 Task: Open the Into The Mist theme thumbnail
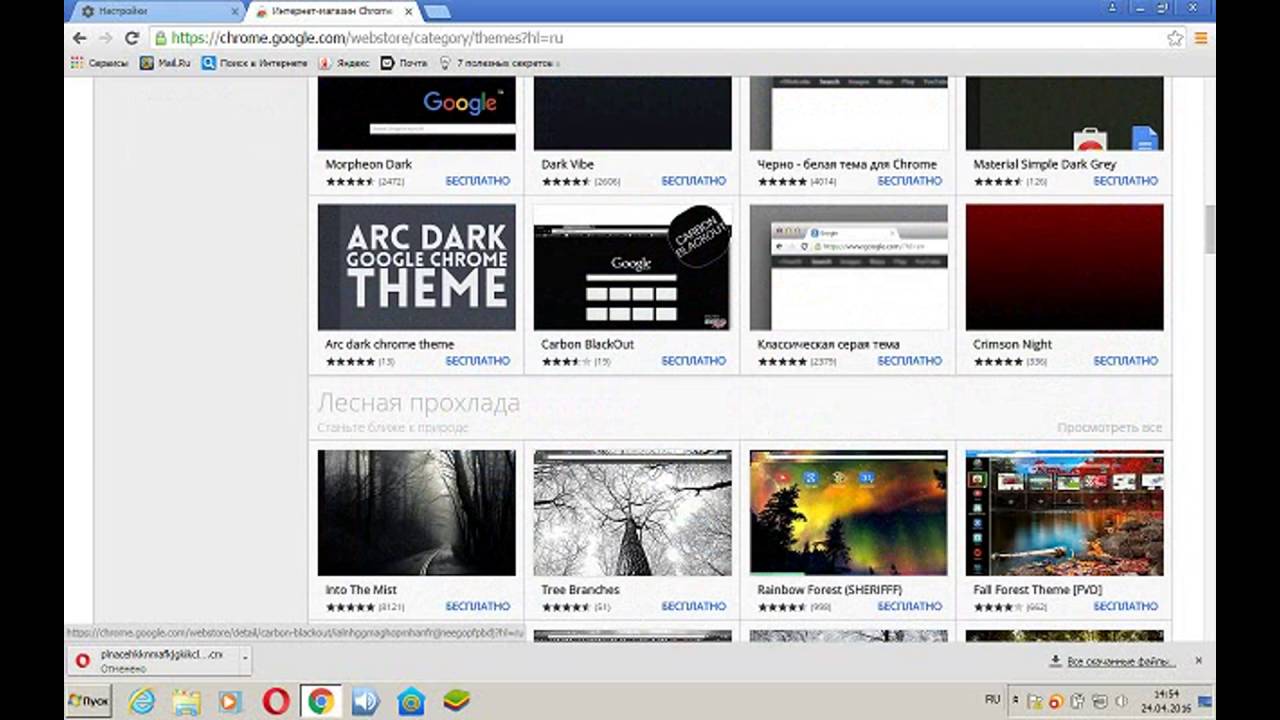pyautogui.click(x=417, y=513)
